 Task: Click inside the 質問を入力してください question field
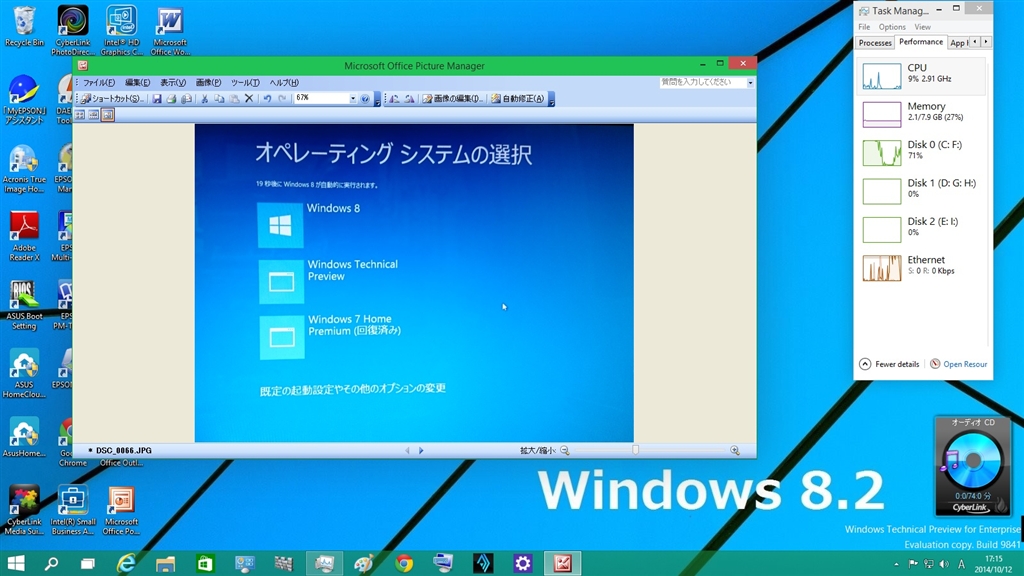(x=703, y=82)
